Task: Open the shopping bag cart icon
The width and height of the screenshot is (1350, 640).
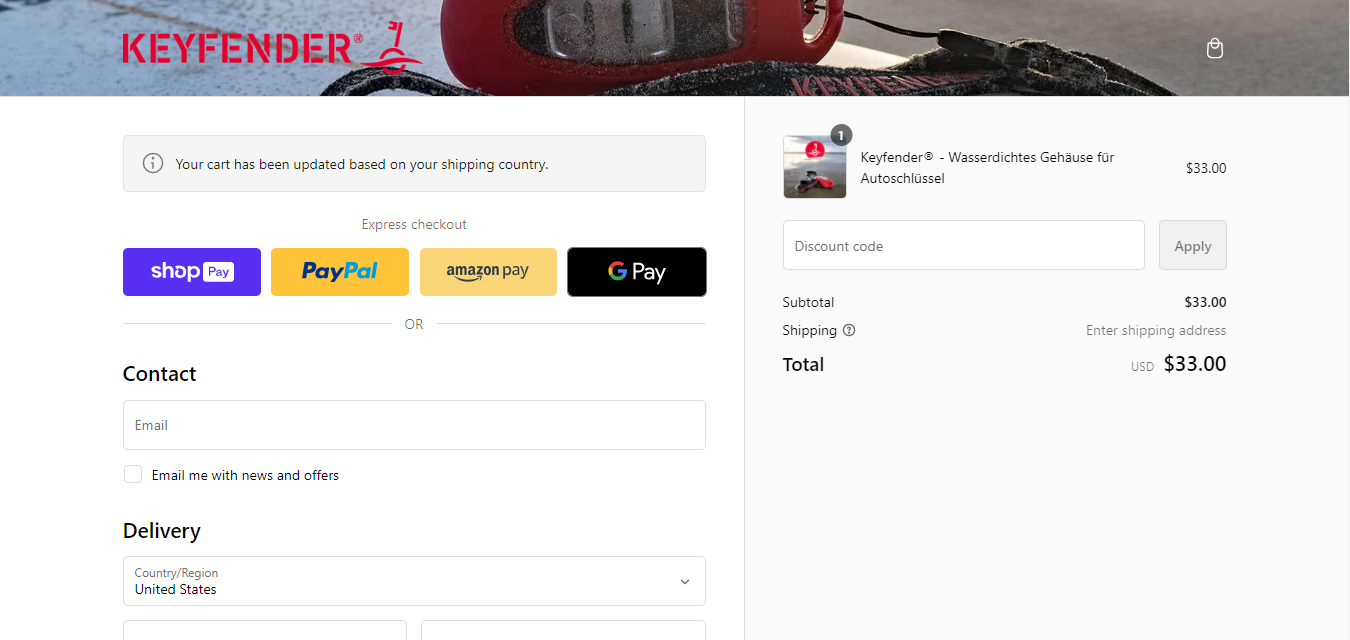Action: click(x=1215, y=48)
